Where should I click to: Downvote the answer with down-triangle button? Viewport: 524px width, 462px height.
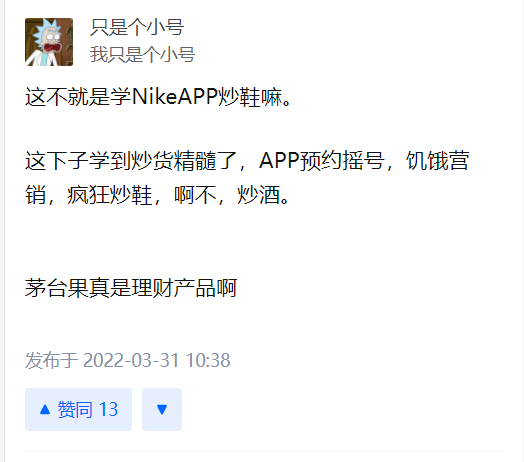[x=162, y=409]
